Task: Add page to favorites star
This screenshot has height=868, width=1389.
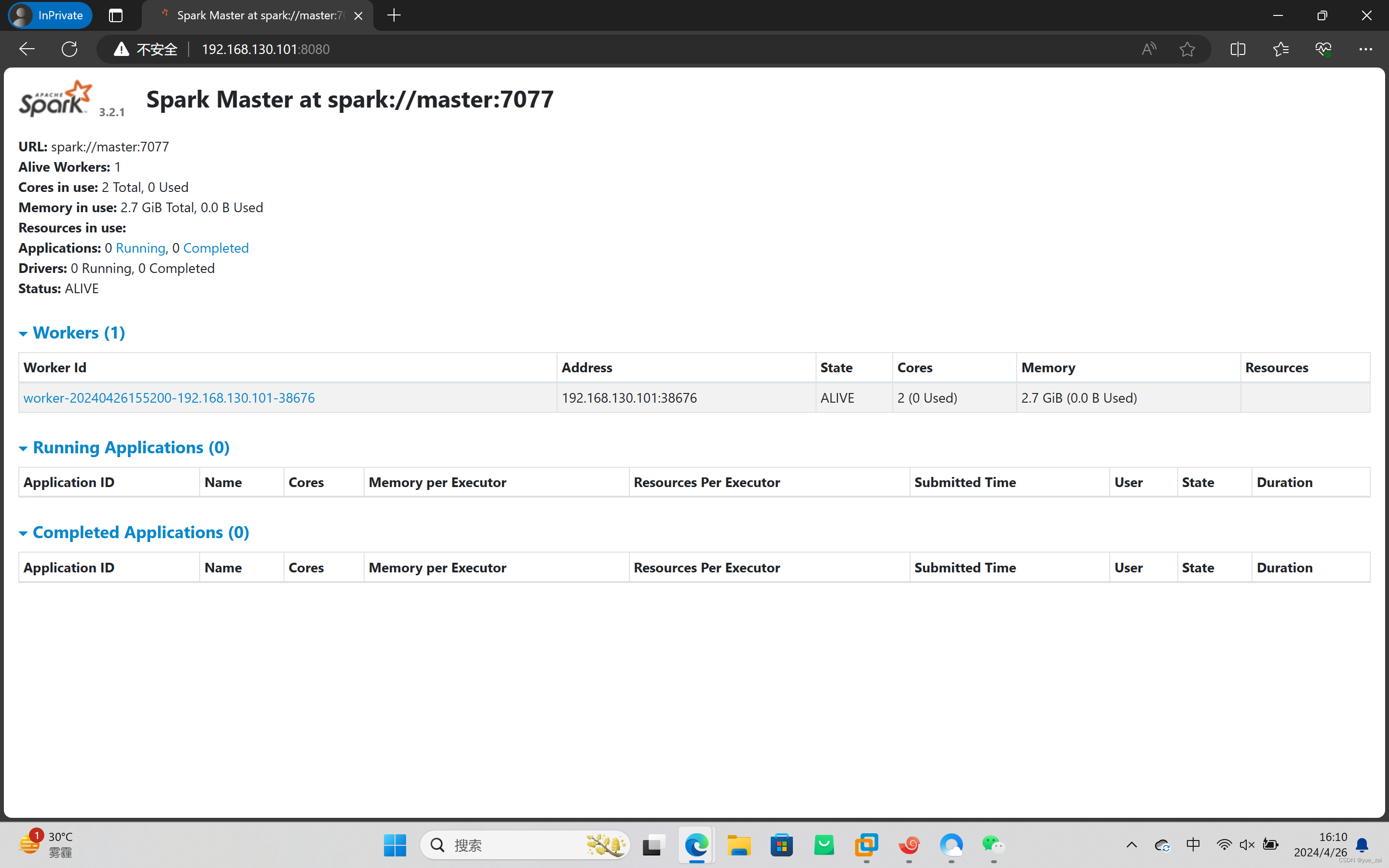Action: click(1187, 49)
